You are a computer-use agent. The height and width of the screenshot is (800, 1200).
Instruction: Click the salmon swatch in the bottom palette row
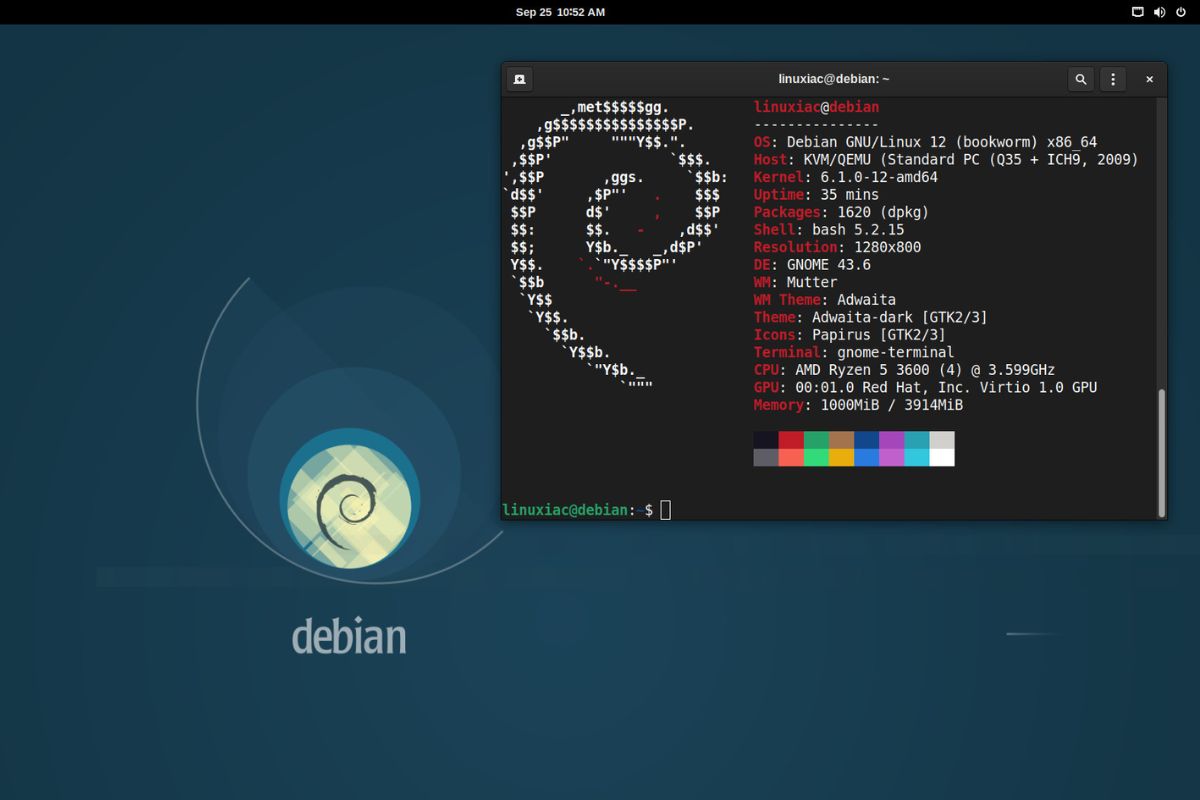pos(791,457)
